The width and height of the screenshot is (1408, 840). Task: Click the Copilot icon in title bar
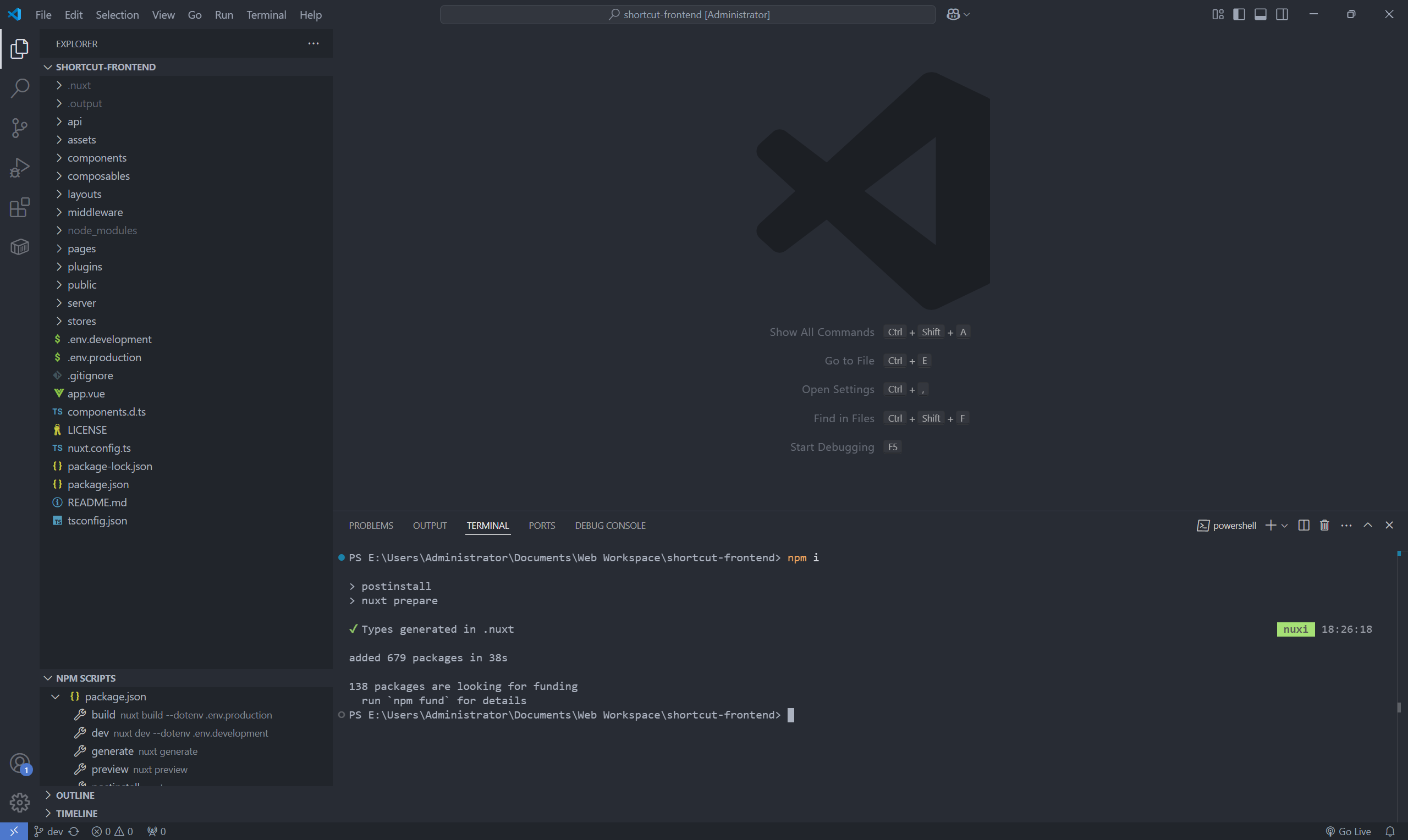[953, 15]
